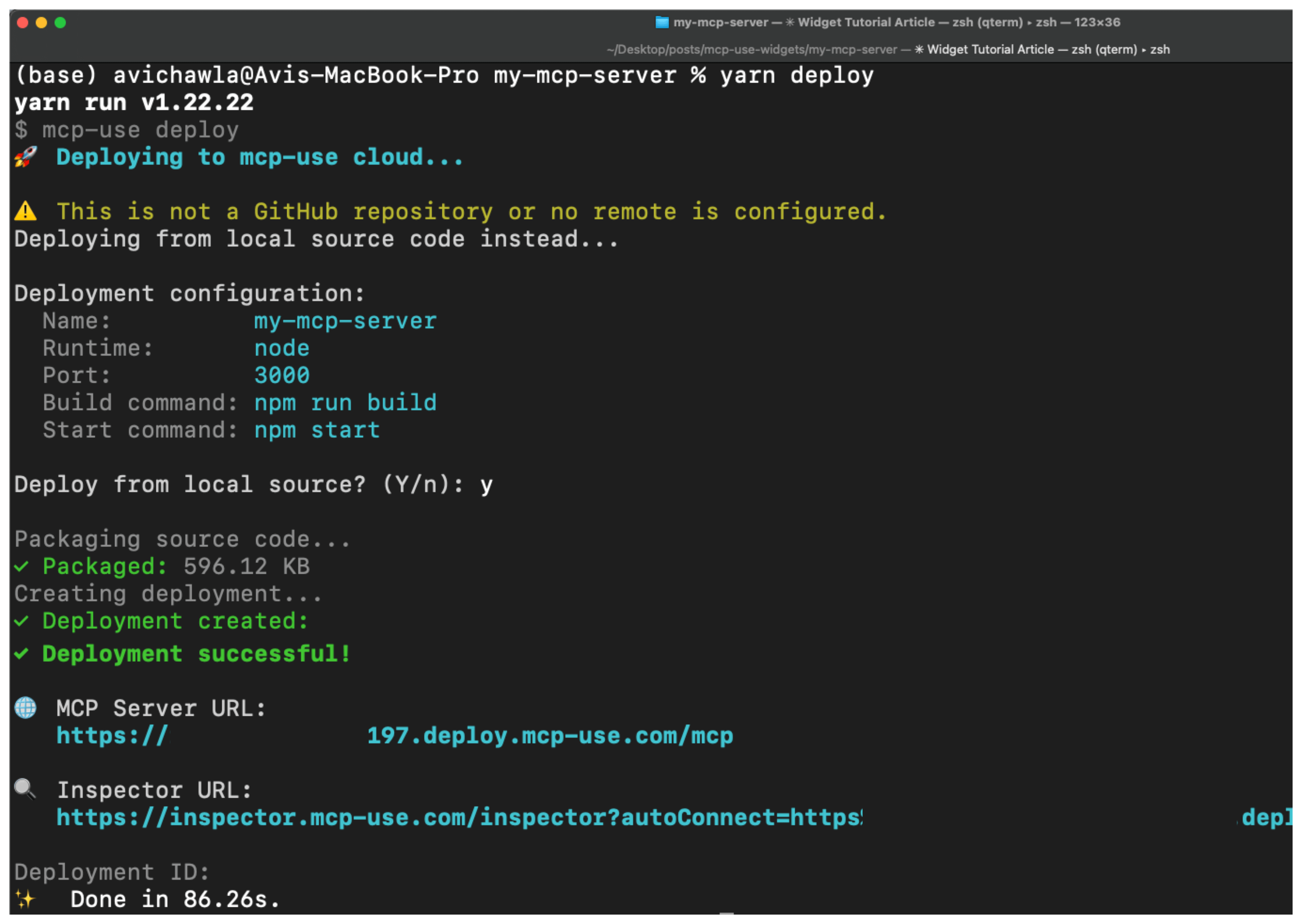Screen dimensions: 1302x924
Task: Click the yellow warning triangle icon
Action: click(26, 212)
